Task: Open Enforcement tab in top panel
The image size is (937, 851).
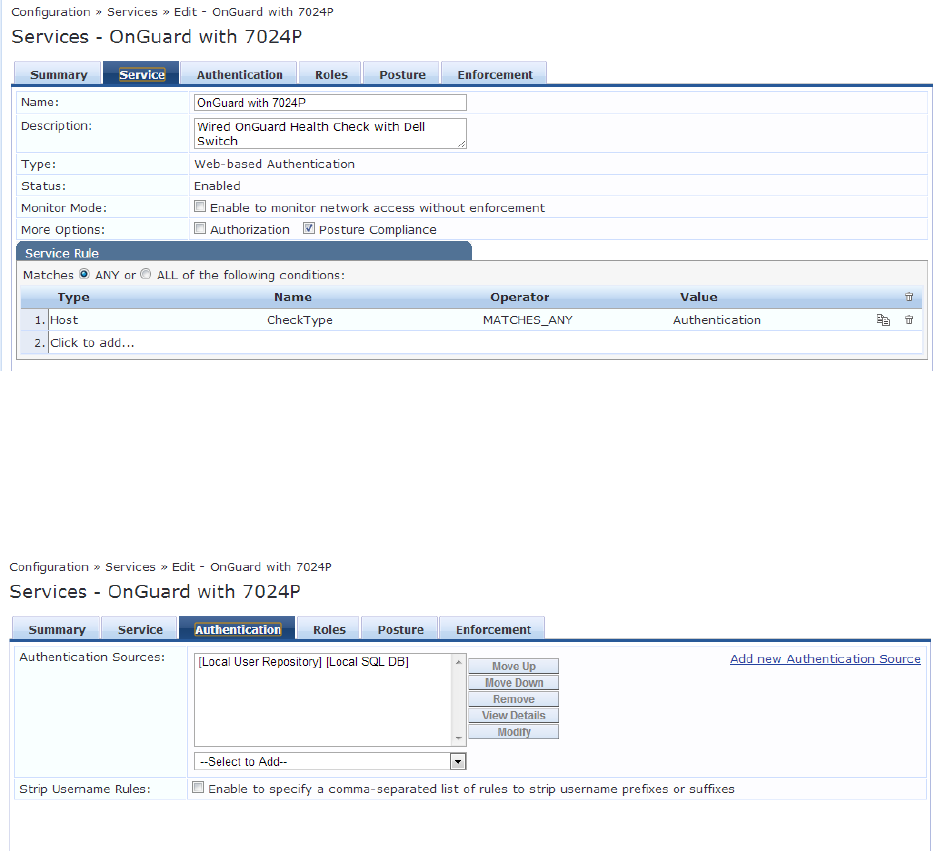Action: tap(495, 74)
